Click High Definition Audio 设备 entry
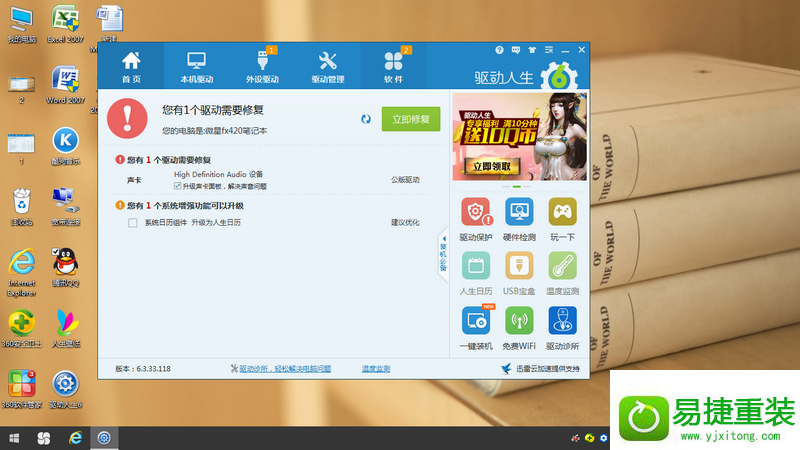This screenshot has width=800, height=450. pos(218,174)
